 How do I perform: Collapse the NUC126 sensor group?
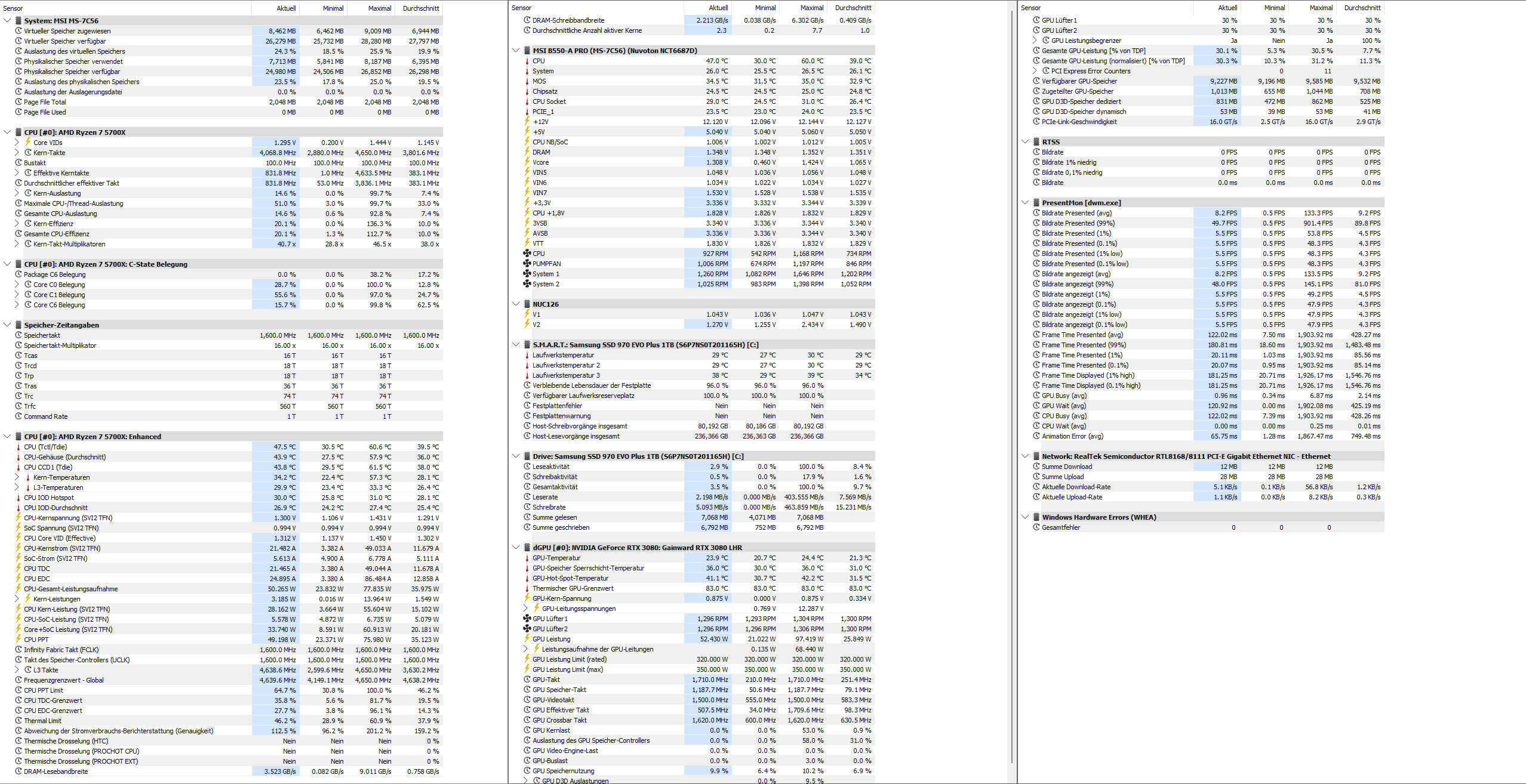516,304
